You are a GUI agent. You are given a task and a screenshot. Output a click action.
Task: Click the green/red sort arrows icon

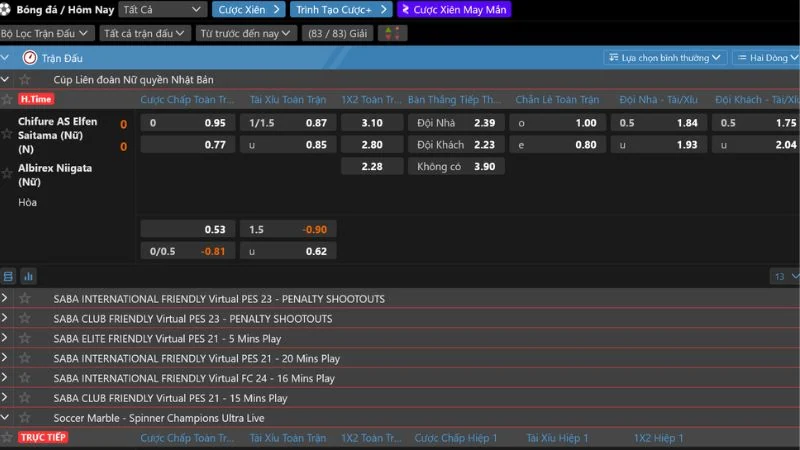(x=392, y=33)
